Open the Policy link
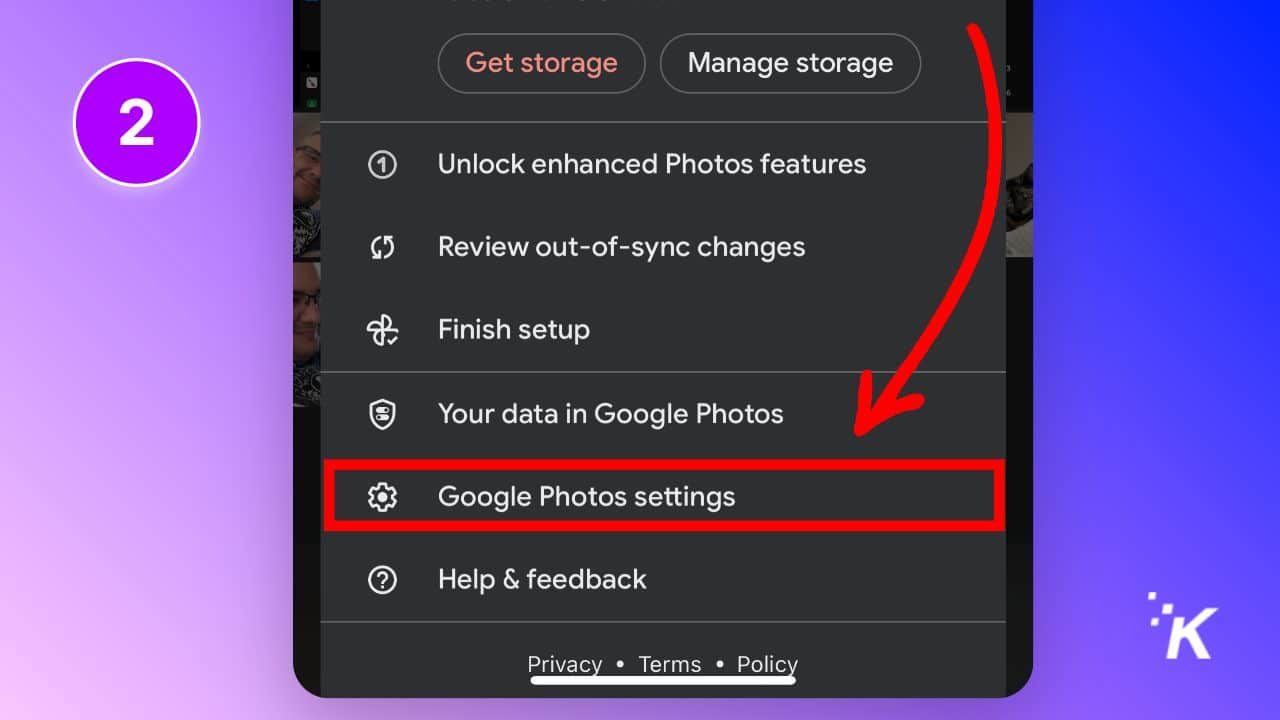Screen dimensions: 1280x720 click(x=766, y=663)
